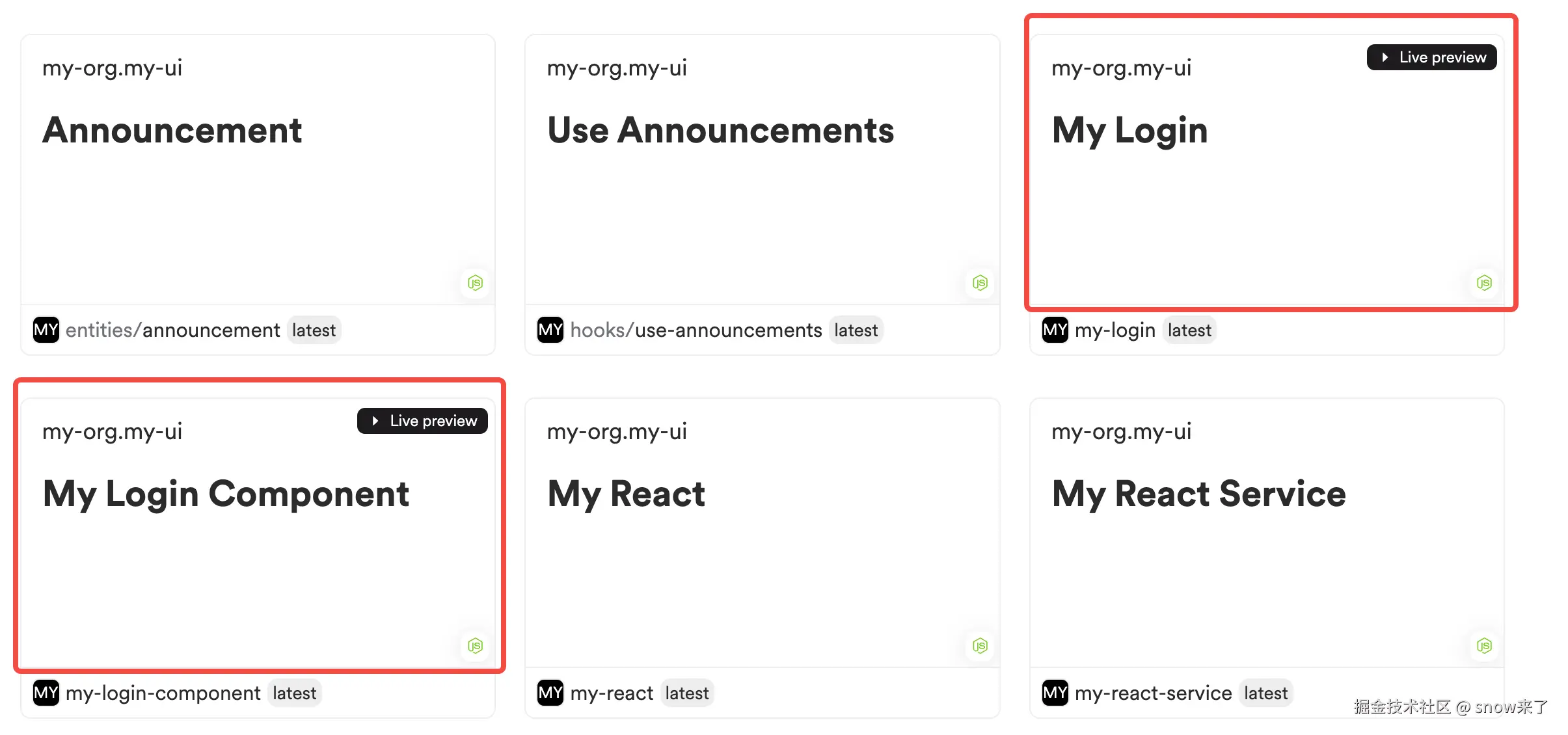Click latest tag beside my-login-component
Viewport: 1568px width, 735px height.
coord(294,693)
